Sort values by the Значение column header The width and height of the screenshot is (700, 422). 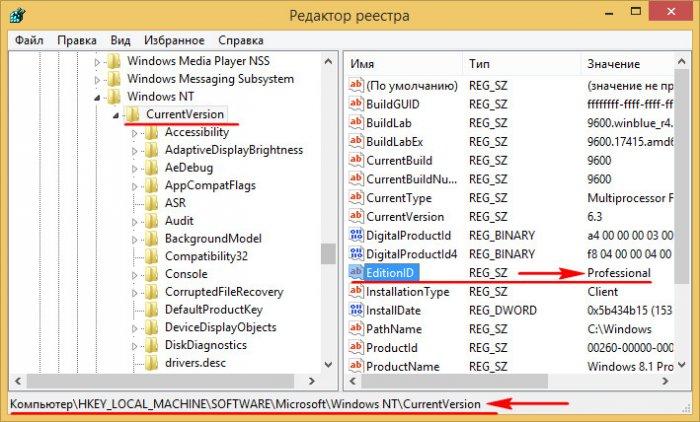tap(627, 64)
